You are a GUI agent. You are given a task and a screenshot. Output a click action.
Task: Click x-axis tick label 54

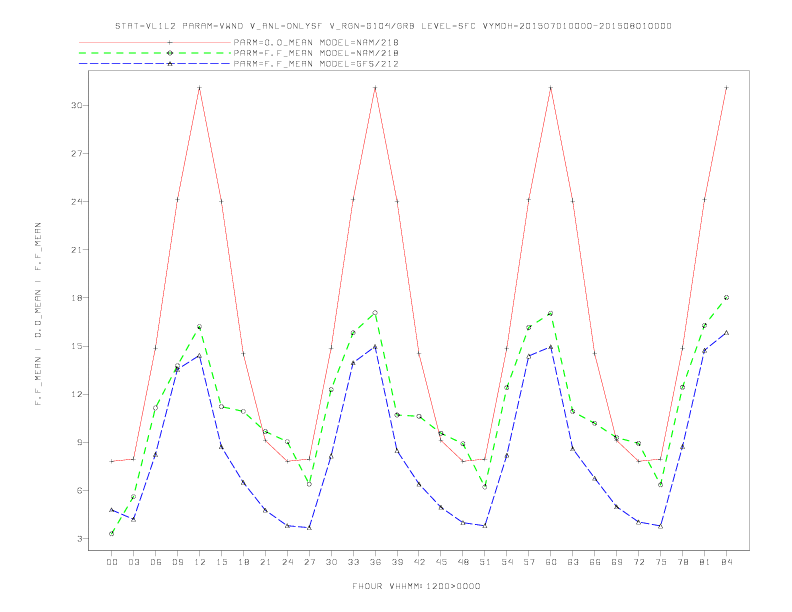507,562
